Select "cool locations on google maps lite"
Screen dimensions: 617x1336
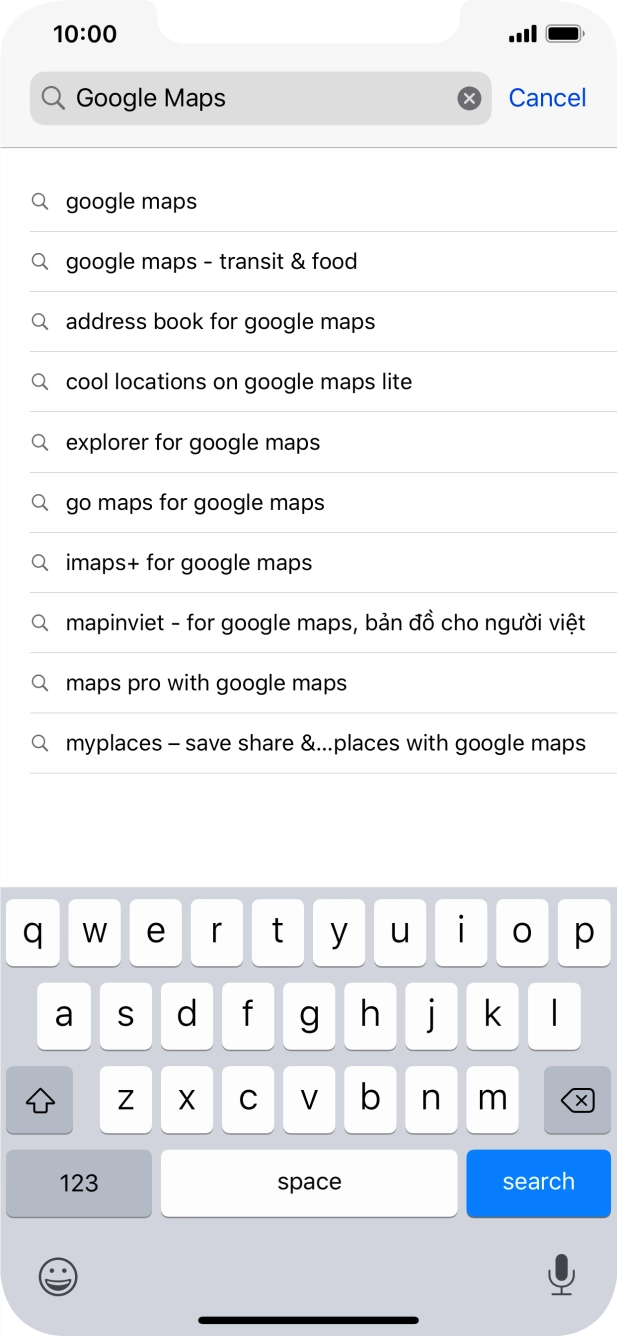pyautogui.click(x=240, y=381)
